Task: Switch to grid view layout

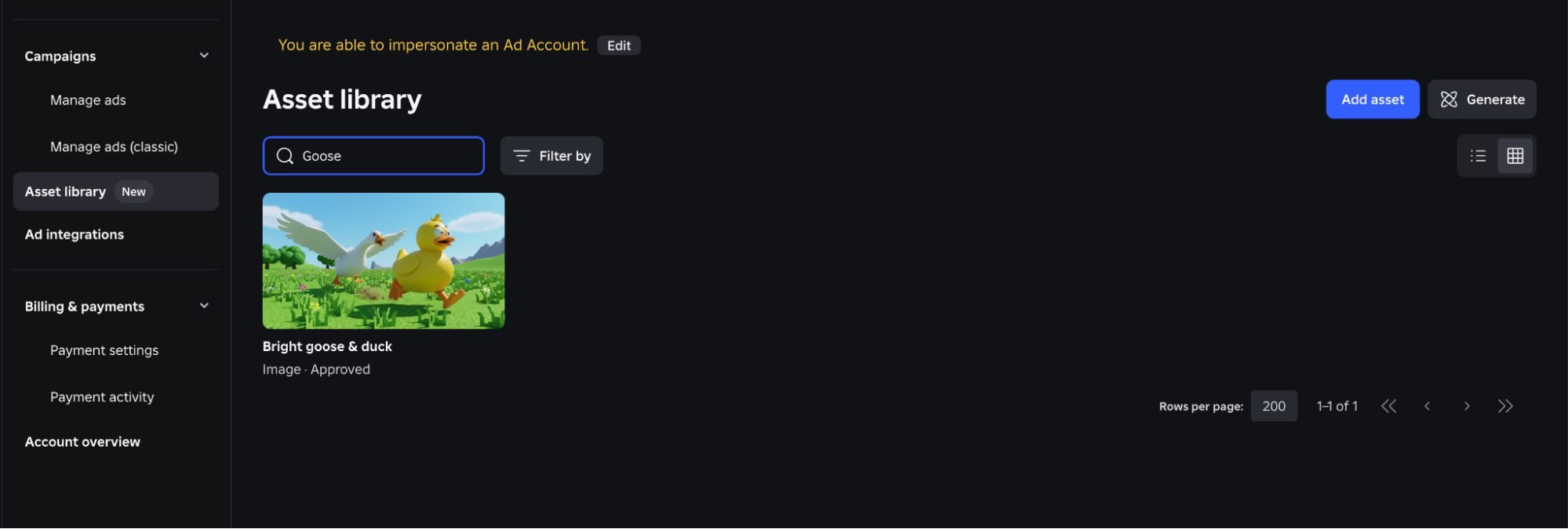Action: click(1515, 156)
